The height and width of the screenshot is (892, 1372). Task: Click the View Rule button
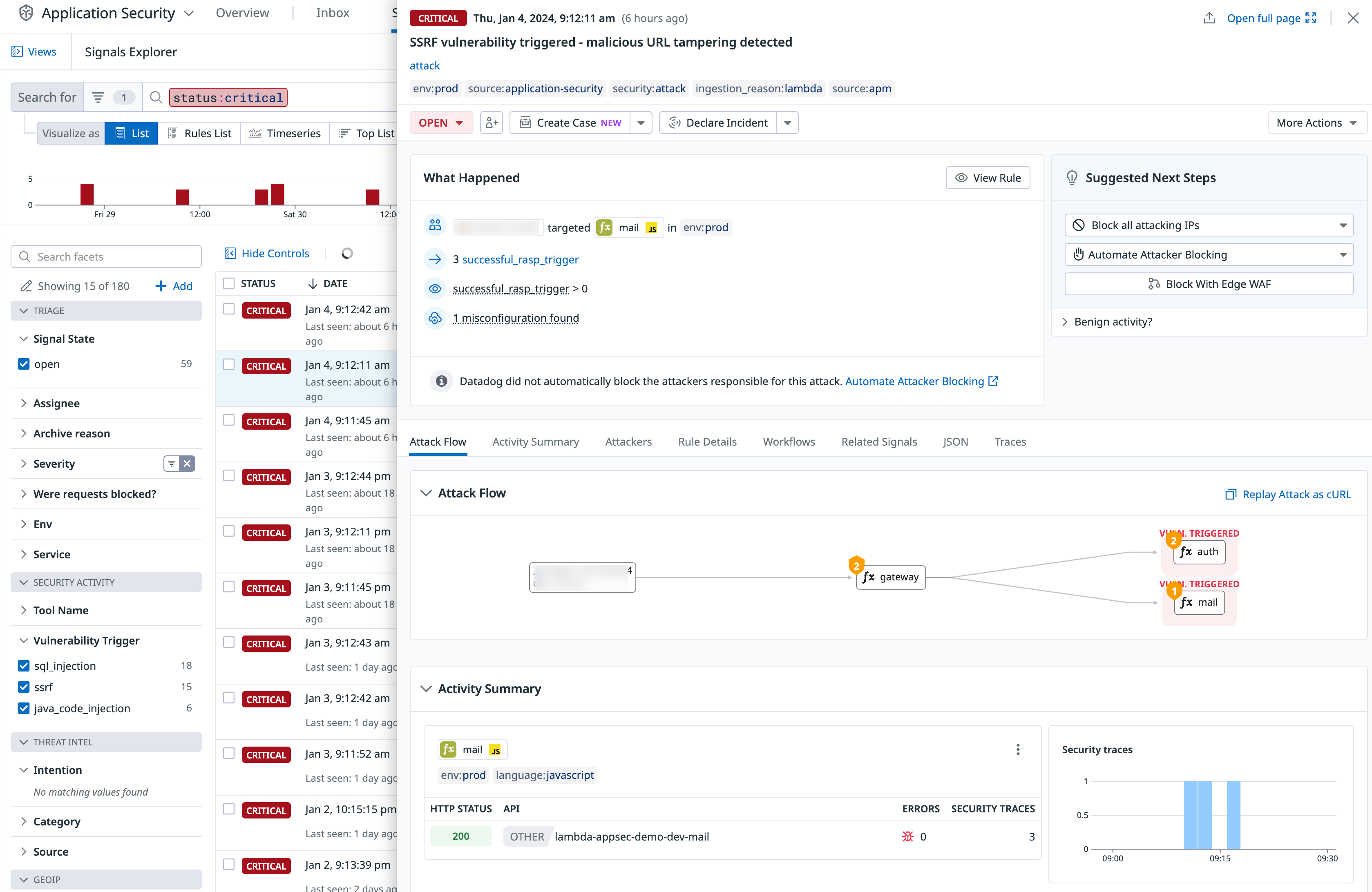(988, 178)
